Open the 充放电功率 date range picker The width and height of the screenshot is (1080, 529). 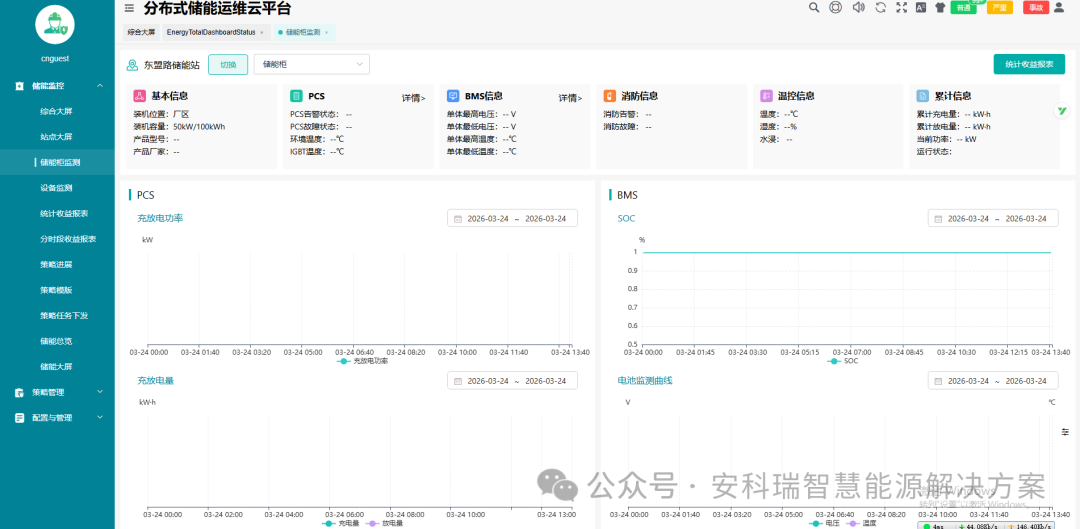coord(512,219)
